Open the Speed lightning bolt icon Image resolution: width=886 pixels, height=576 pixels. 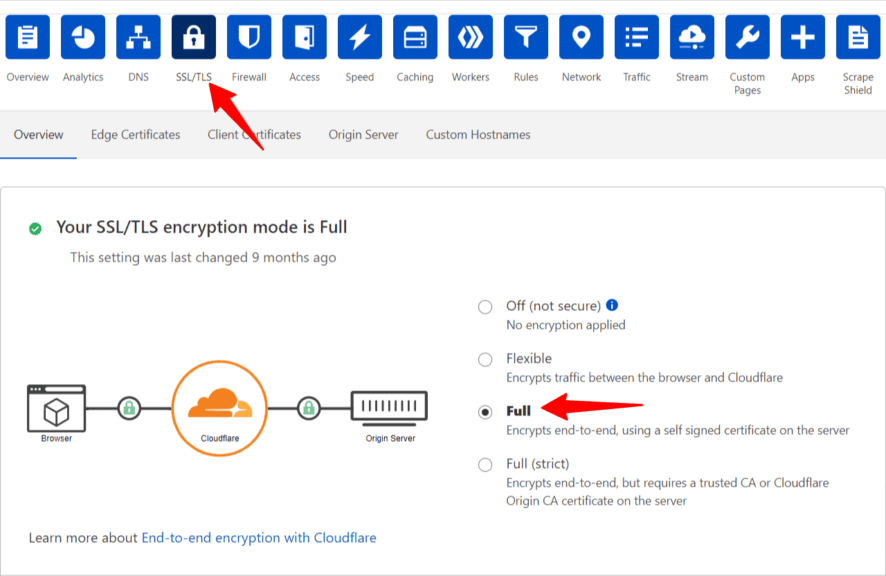[x=360, y=37]
